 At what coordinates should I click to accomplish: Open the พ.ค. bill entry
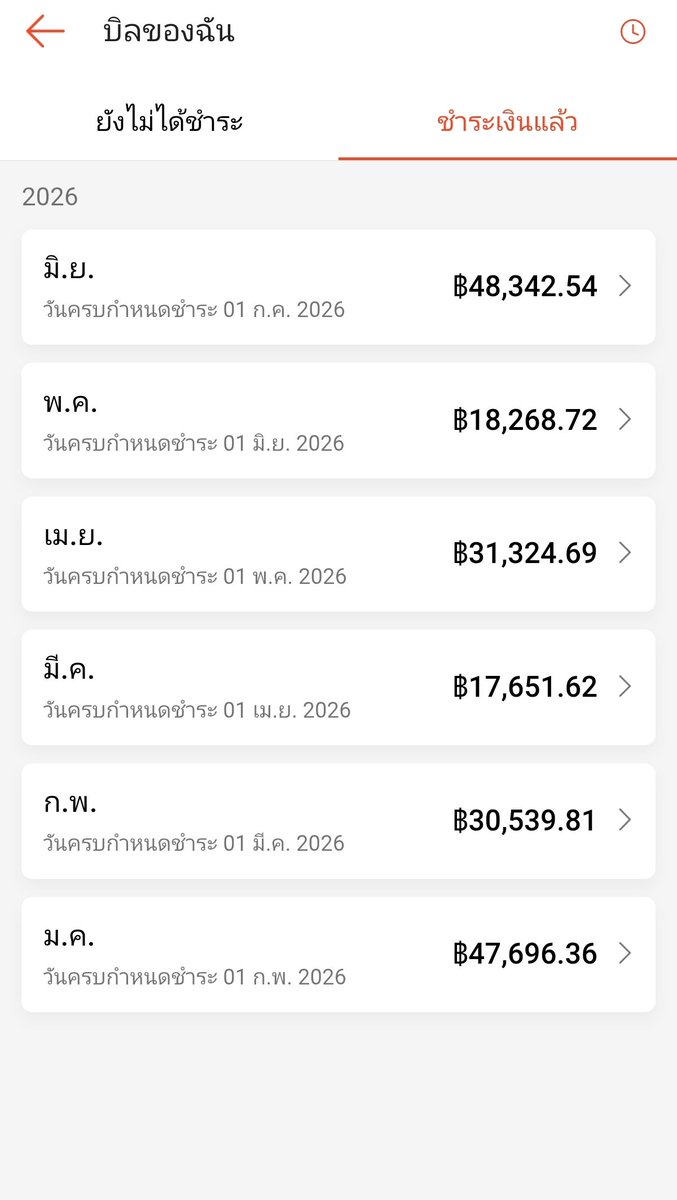click(338, 420)
